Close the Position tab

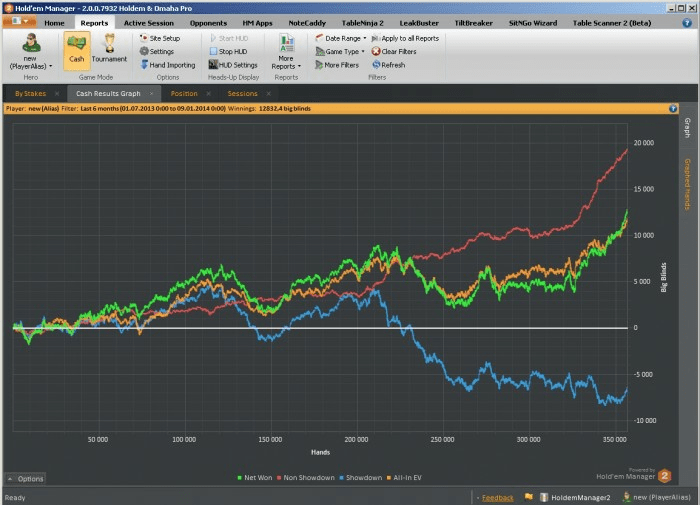208,93
